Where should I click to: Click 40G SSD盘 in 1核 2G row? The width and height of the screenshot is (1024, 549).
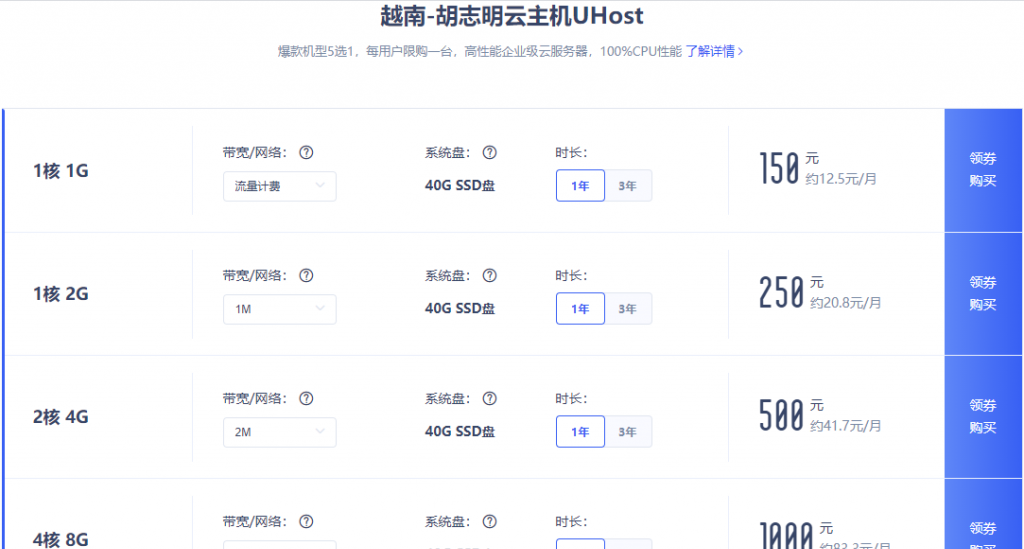click(460, 308)
